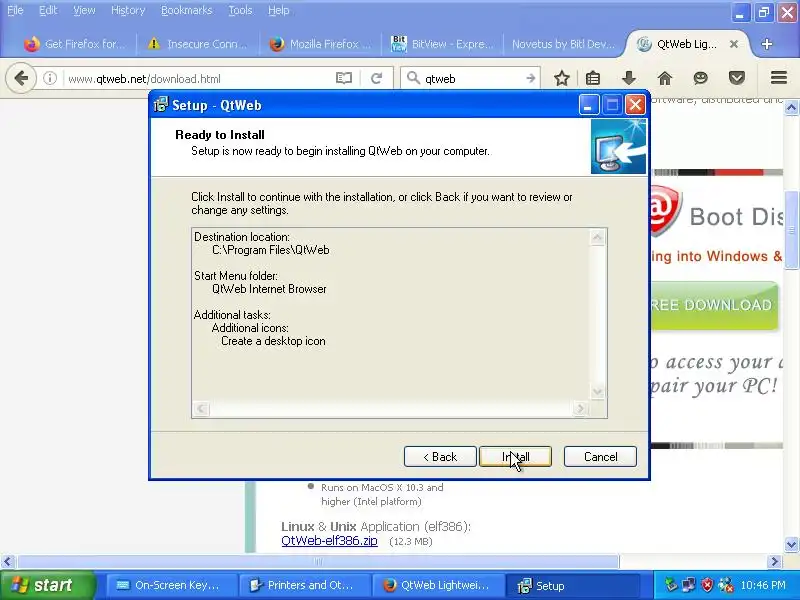Click the Firefox back arrow button
This screenshot has width=800, height=600.
pyautogui.click(x=21, y=78)
